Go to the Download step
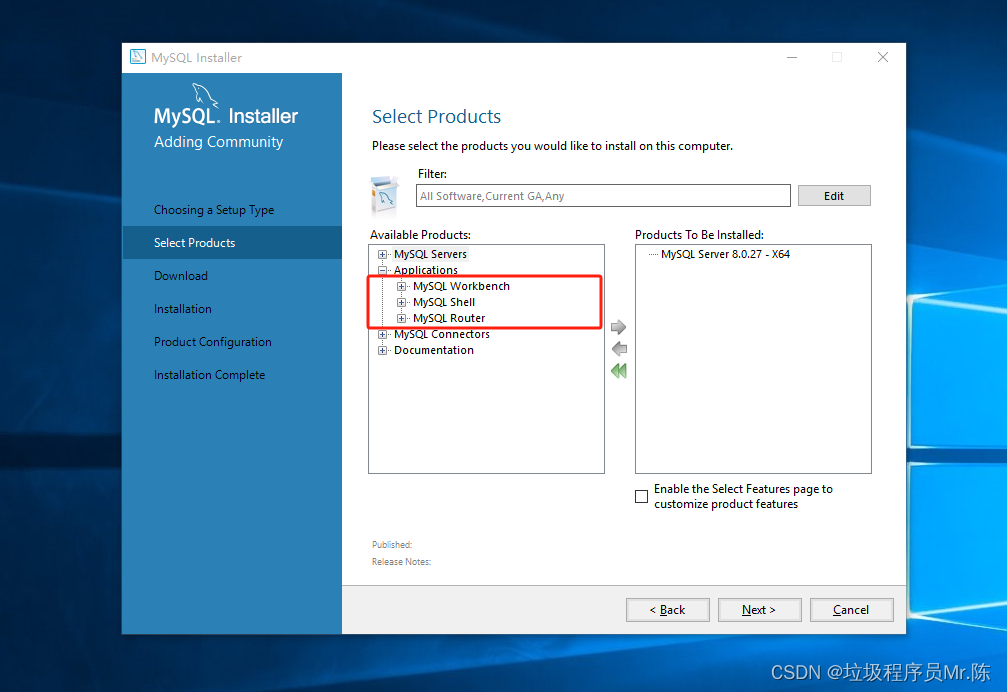This screenshot has height=692, width=1007. point(180,276)
